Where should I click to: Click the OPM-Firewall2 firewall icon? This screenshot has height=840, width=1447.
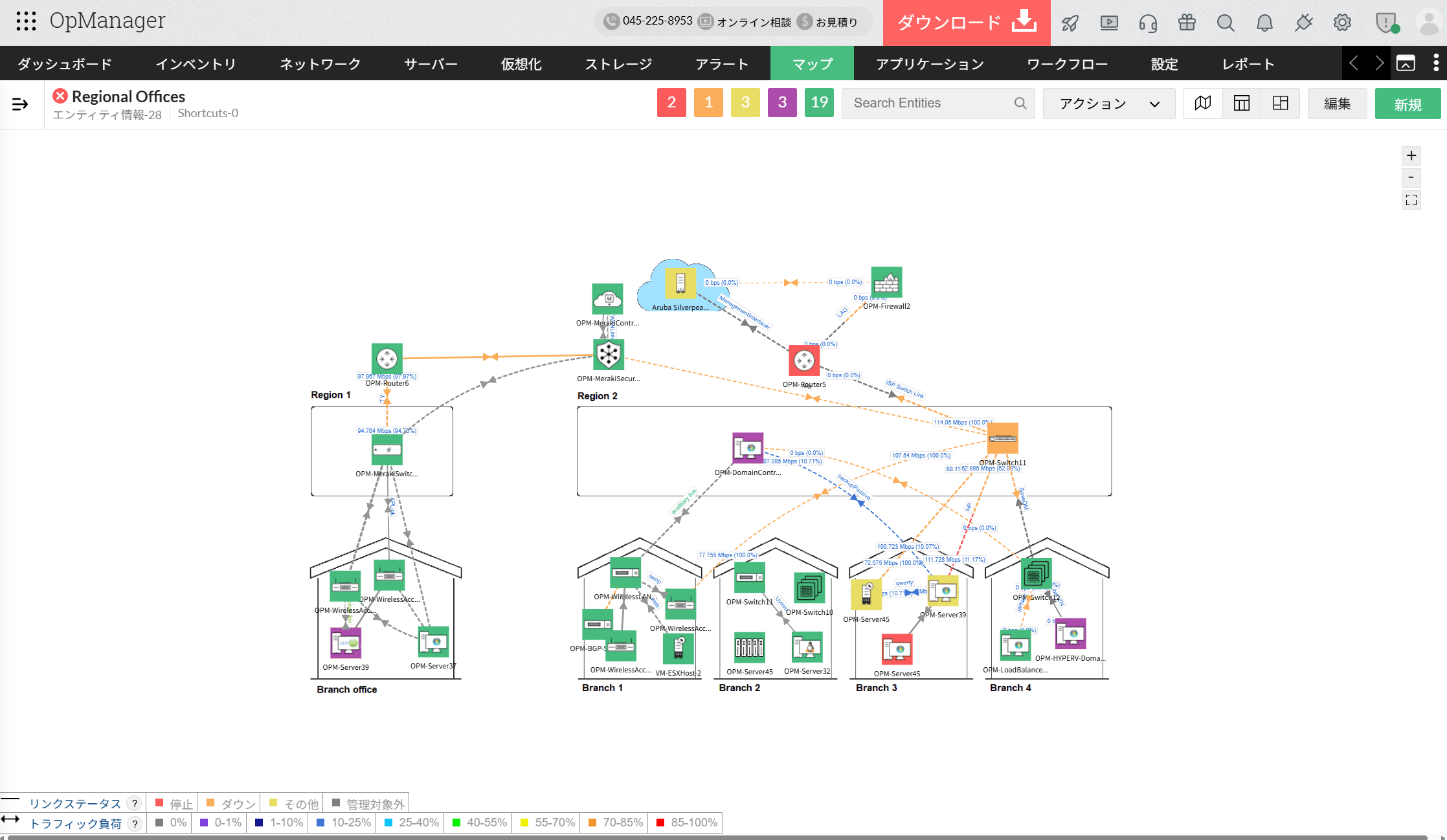pyautogui.click(x=886, y=282)
